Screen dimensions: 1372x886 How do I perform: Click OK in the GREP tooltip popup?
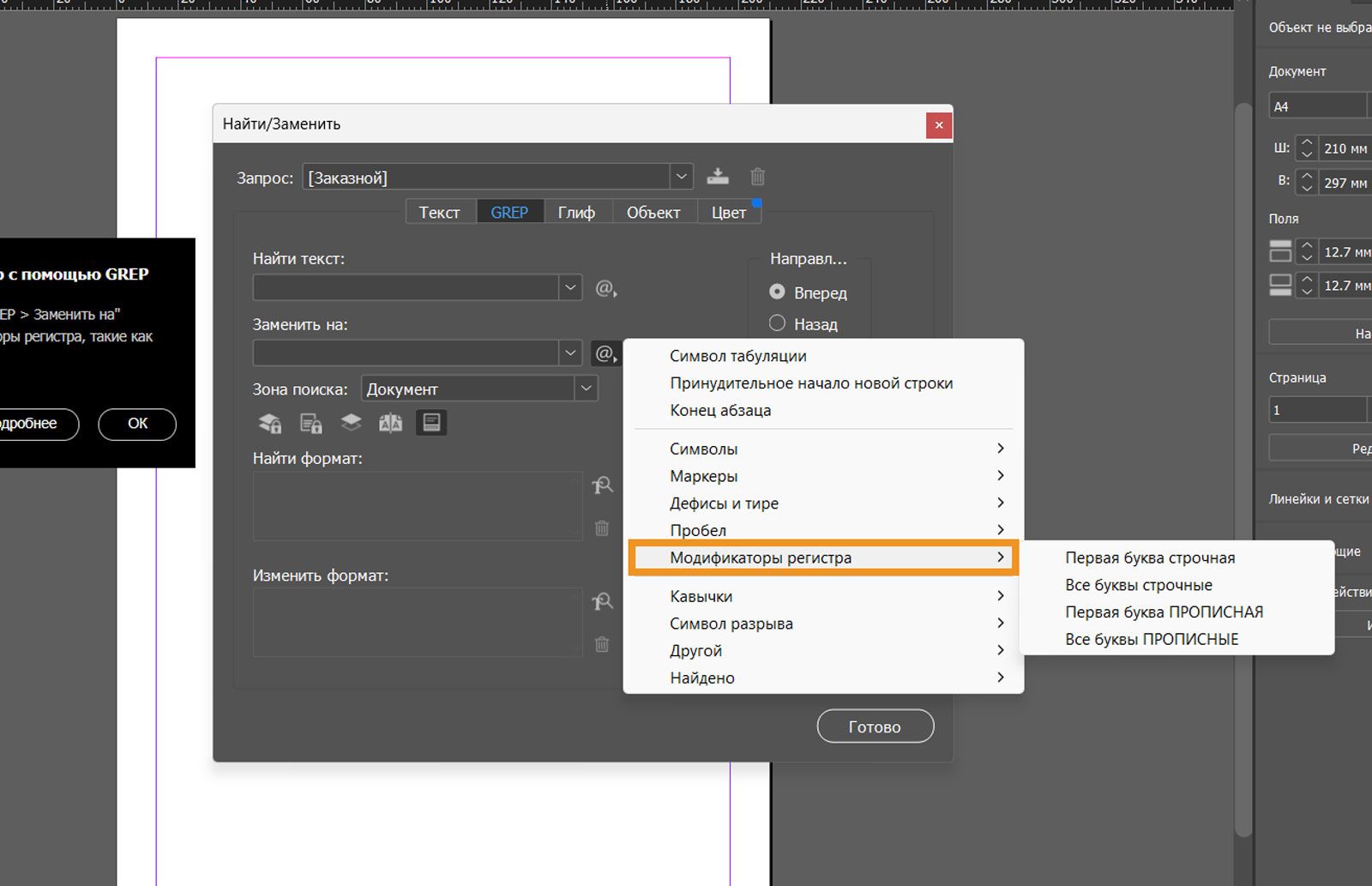point(137,424)
